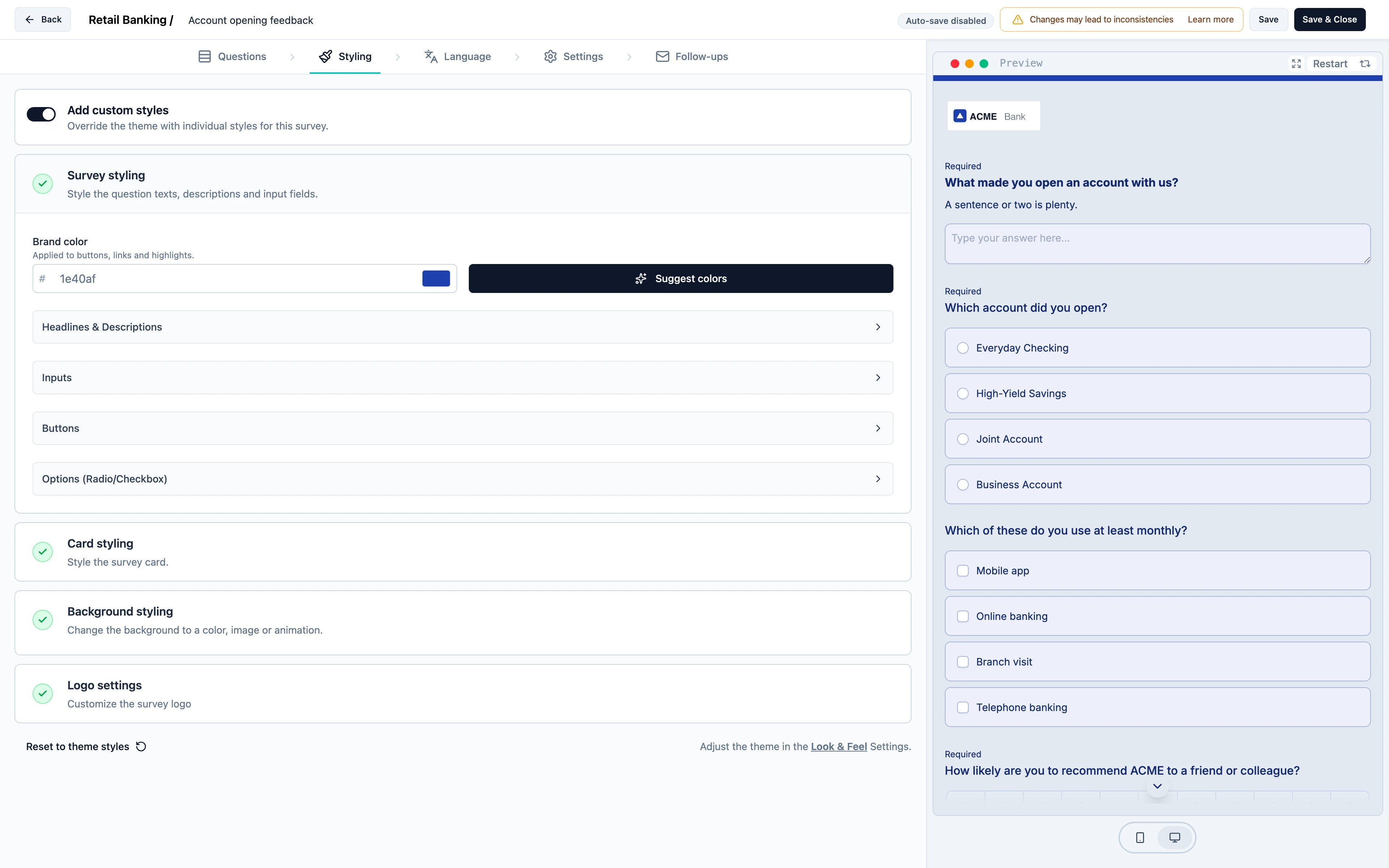This screenshot has height=868, width=1389.
Task: Click the sparkle icon on Suggest colors
Action: coord(641,278)
